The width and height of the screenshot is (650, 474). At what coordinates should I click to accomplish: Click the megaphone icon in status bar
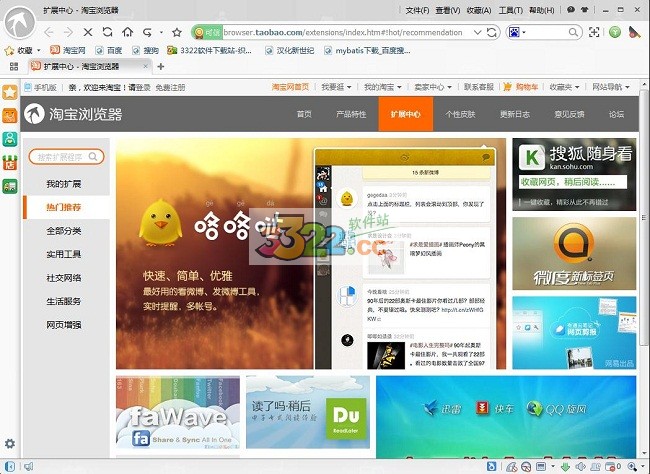tap(29, 467)
